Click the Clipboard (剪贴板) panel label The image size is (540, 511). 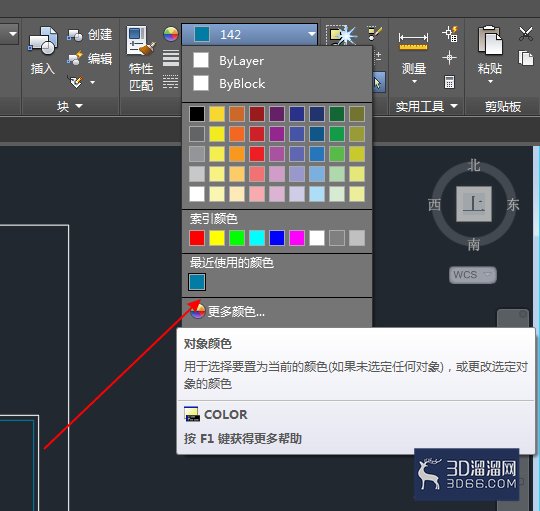[x=503, y=106]
